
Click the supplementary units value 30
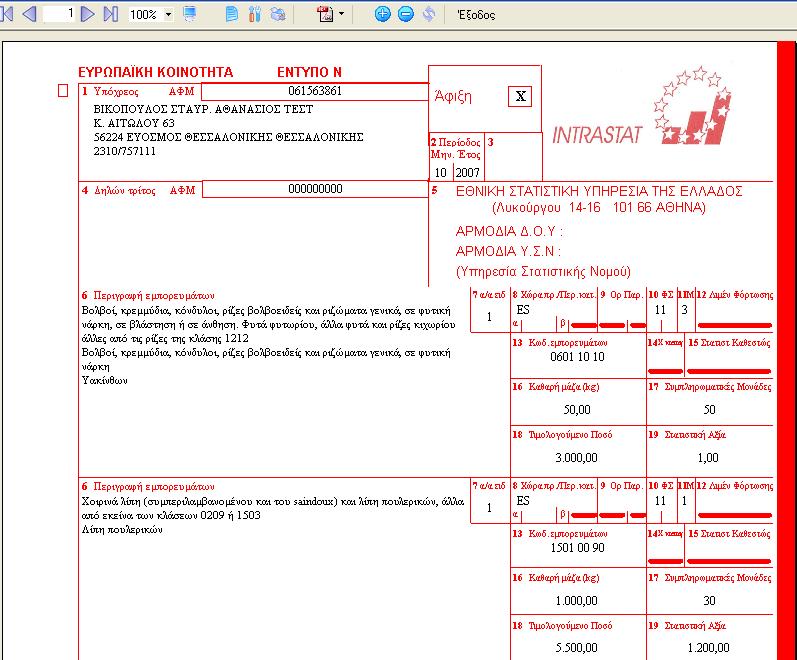[709, 601]
